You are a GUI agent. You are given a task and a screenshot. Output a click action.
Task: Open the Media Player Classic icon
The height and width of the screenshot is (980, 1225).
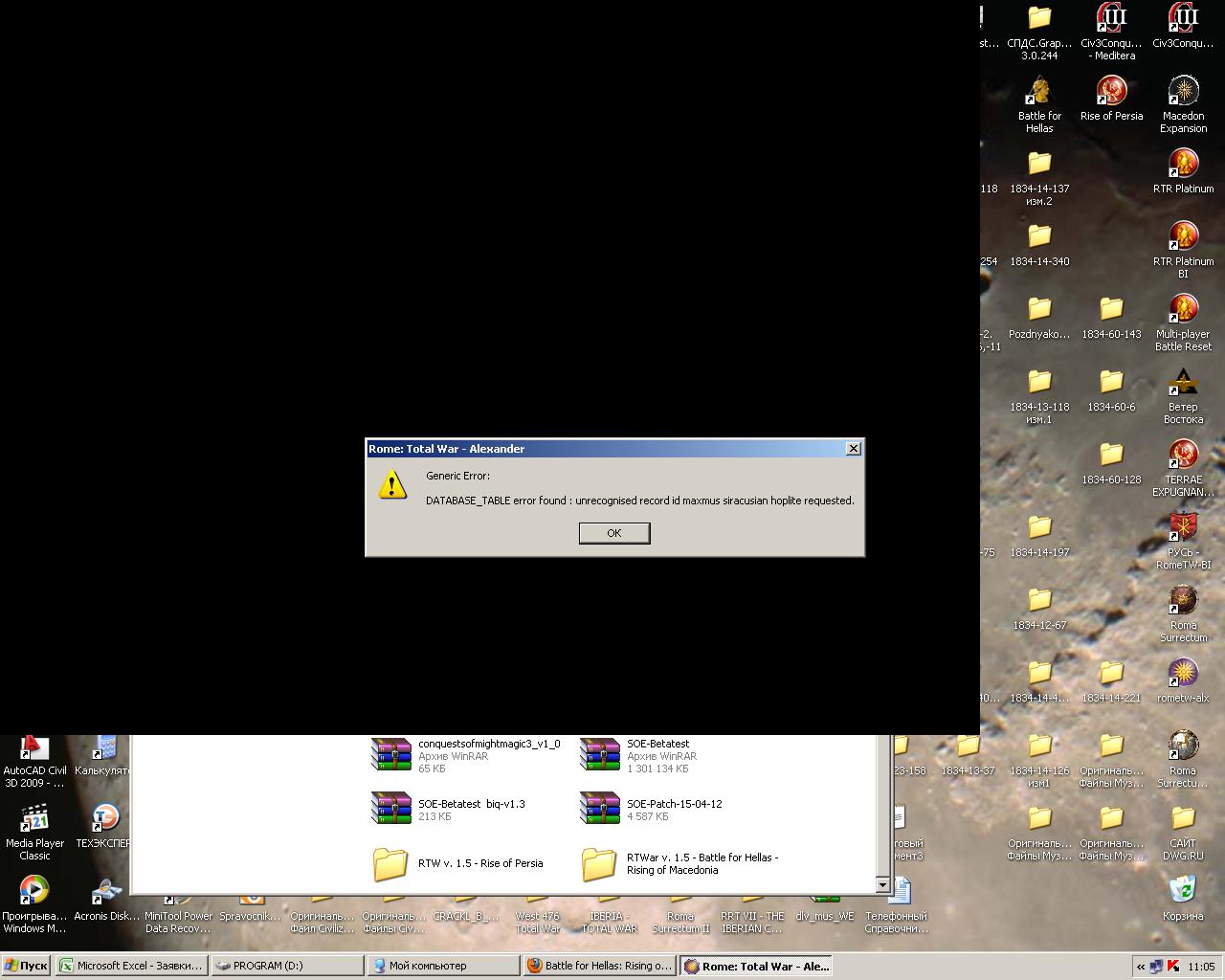[34, 832]
